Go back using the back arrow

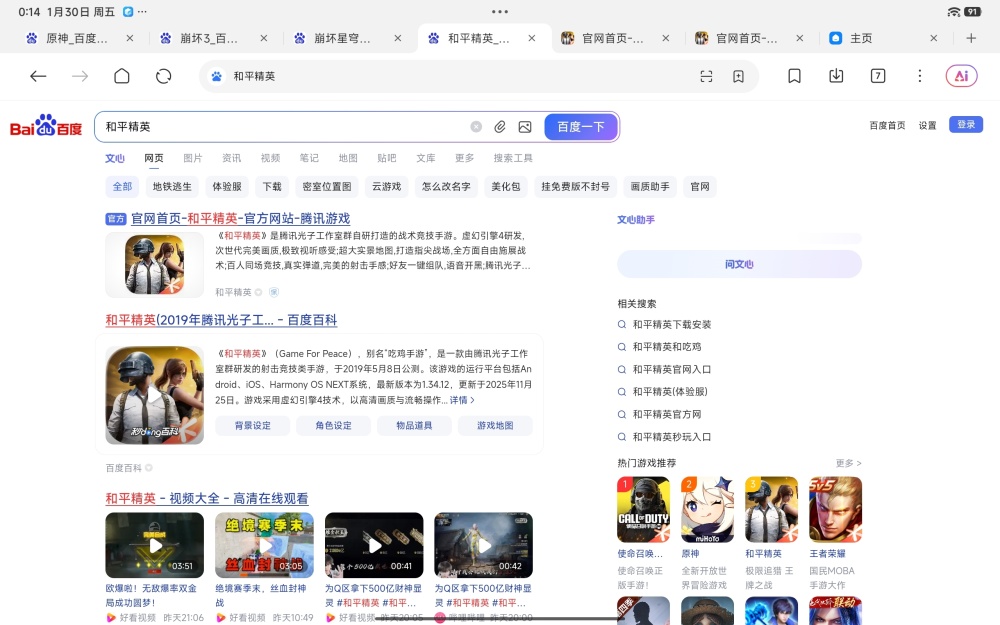38,75
